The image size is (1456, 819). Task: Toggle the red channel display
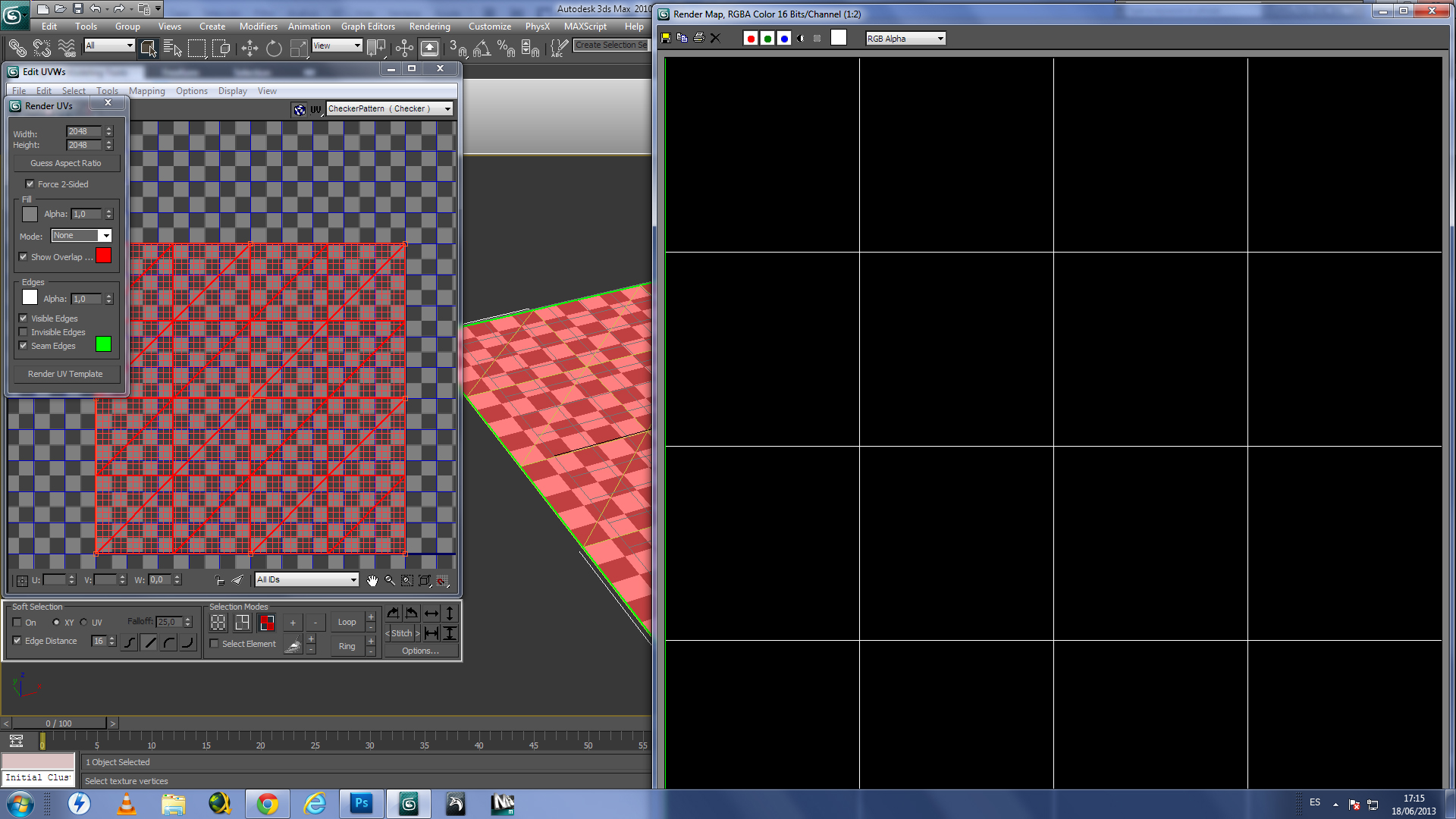coord(750,39)
